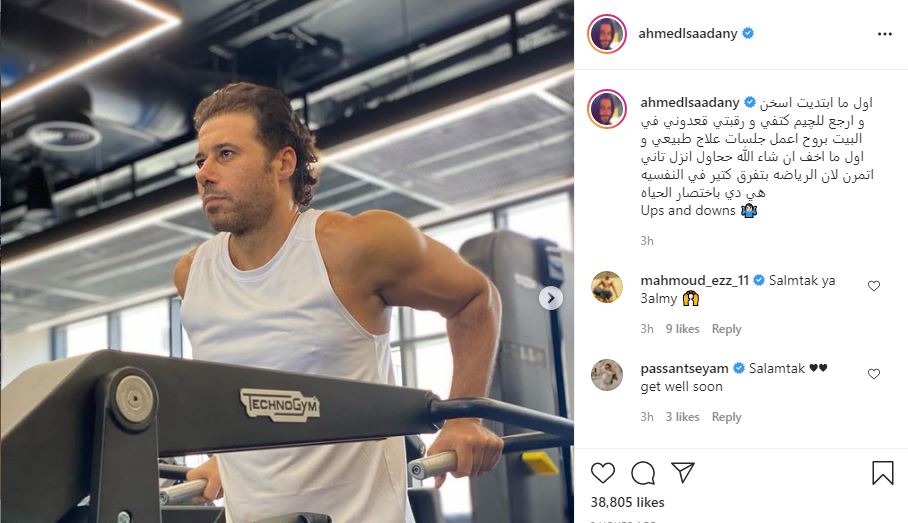This screenshot has height=523, width=908.
Task: Go to next photo with arrow
Action: 551,298
